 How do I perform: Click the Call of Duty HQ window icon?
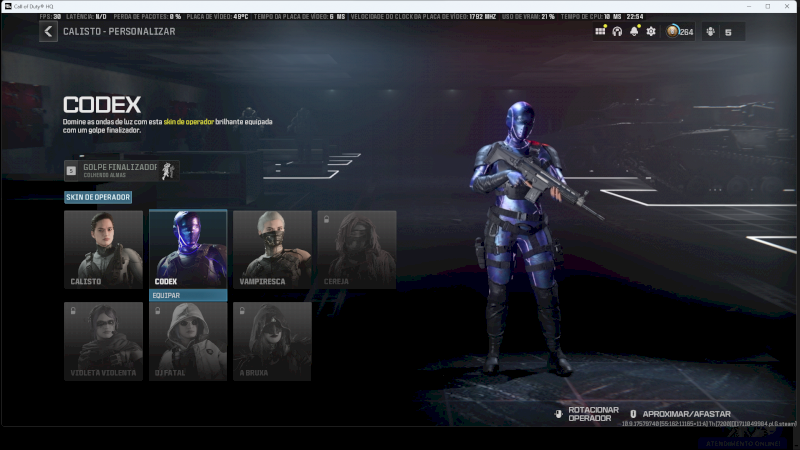point(8,6)
